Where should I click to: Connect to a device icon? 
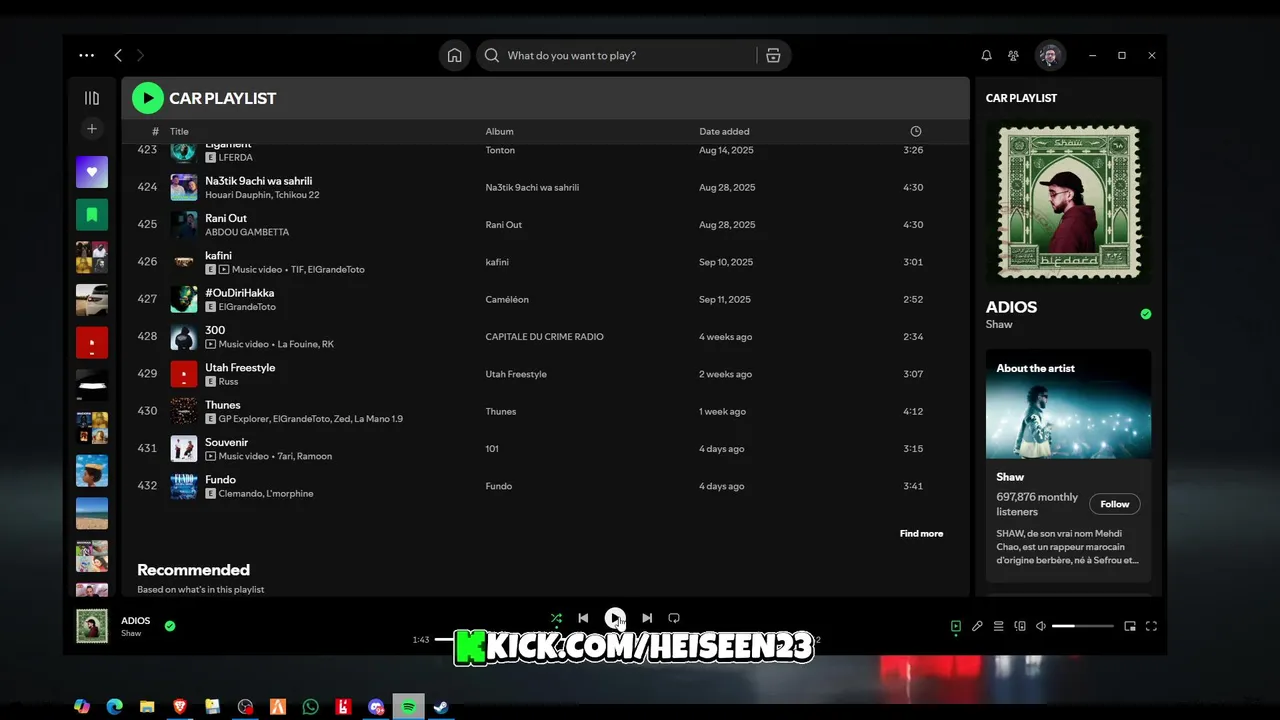pyautogui.click(x=1020, y=626)
